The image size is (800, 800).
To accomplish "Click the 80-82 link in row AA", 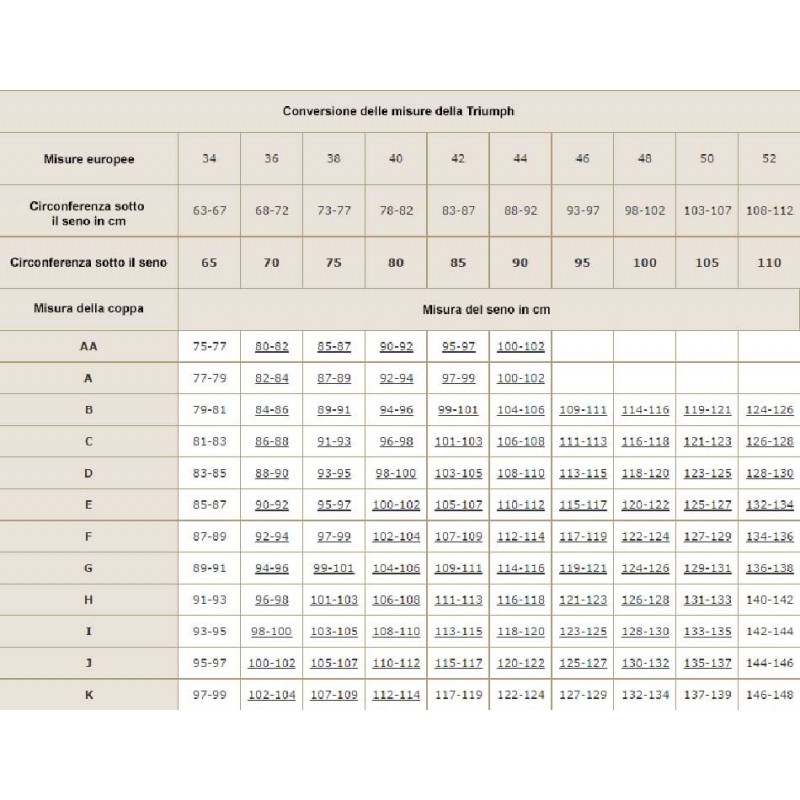I will coord(272,346).
